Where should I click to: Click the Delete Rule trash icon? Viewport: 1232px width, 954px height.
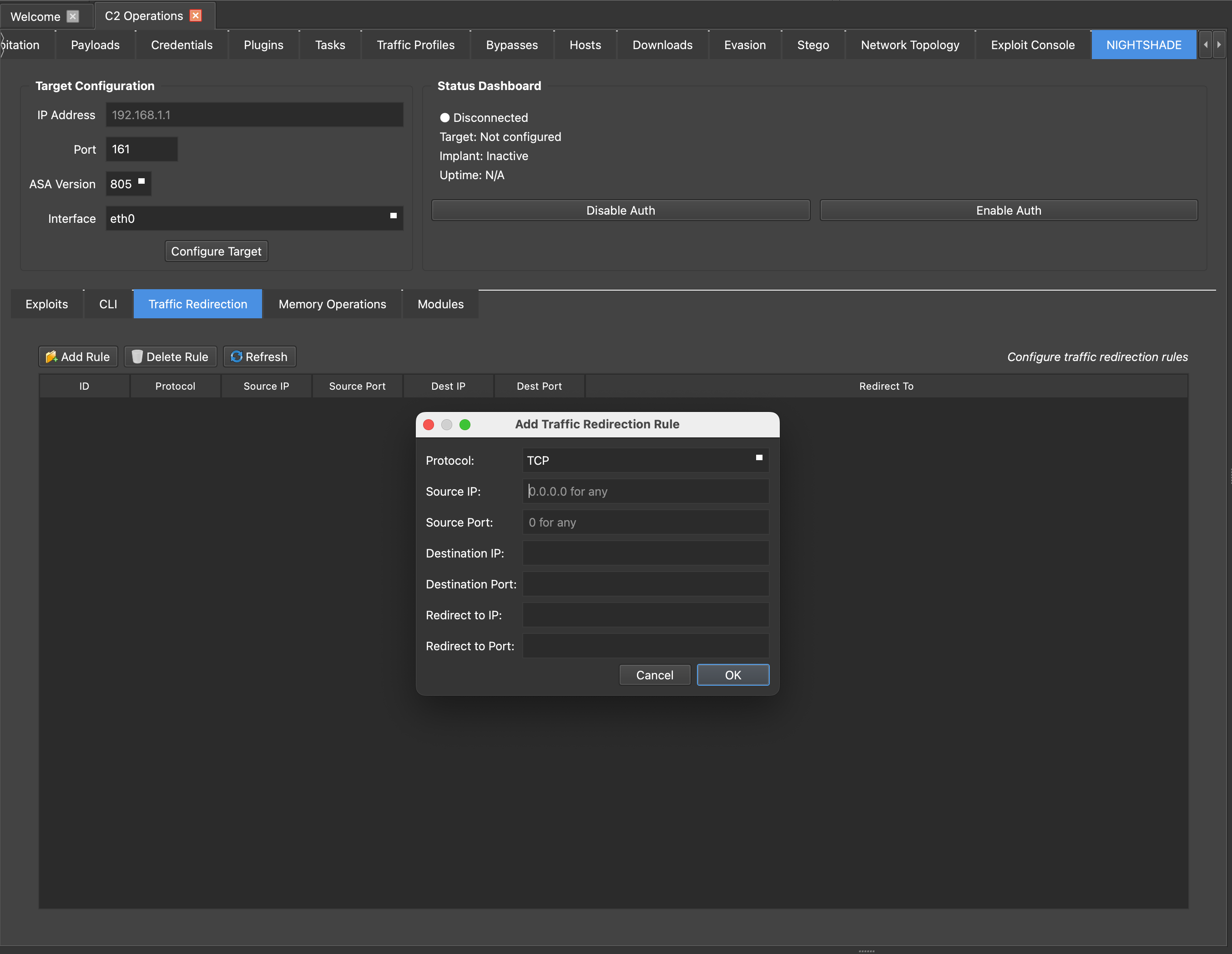136,357
